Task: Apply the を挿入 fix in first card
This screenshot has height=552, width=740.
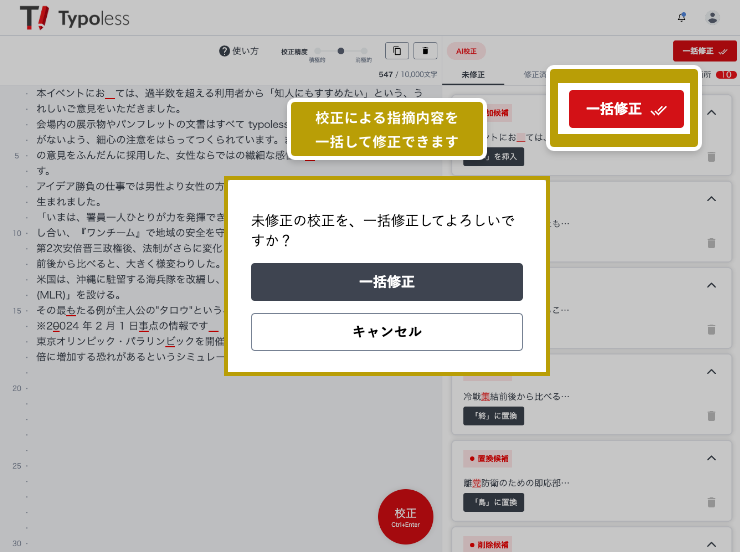Action: tap(493, 157)
